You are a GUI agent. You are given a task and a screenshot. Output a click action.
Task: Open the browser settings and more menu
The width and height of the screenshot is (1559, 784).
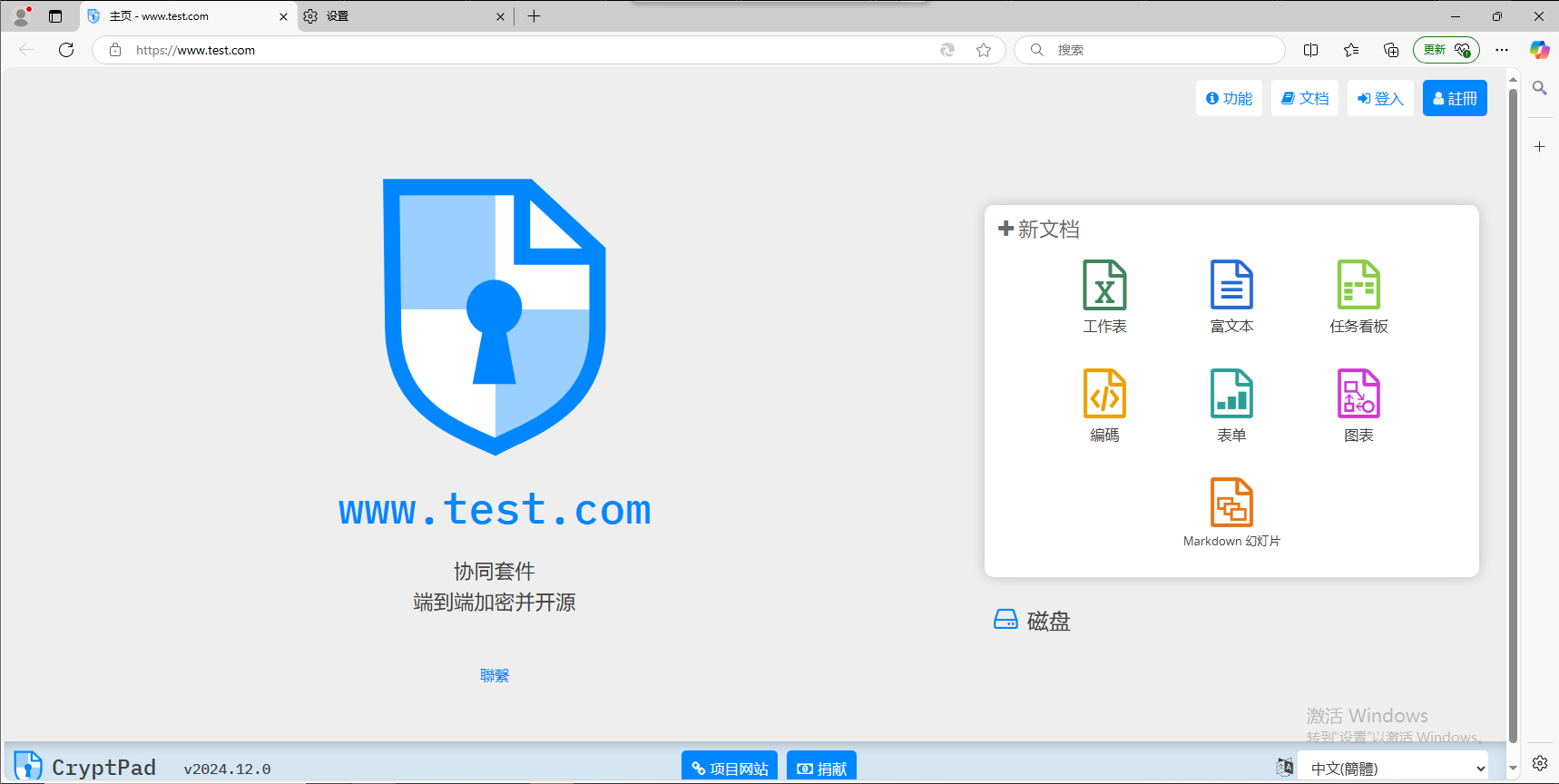tap(1502, 50)
